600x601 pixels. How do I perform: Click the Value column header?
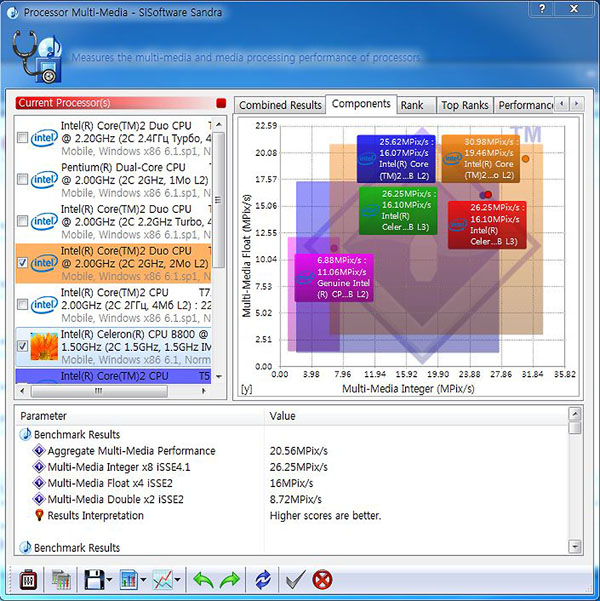pos(416,416)
